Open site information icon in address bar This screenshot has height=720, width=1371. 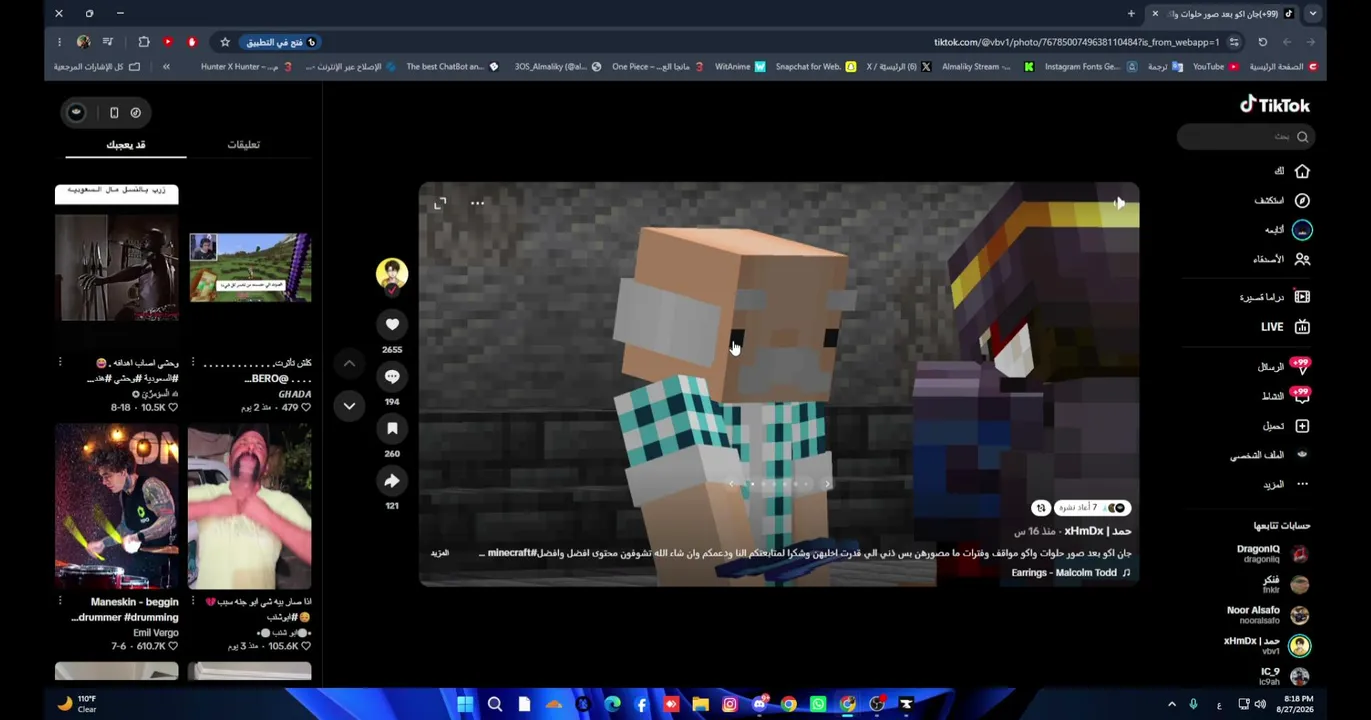point(1234,42)
